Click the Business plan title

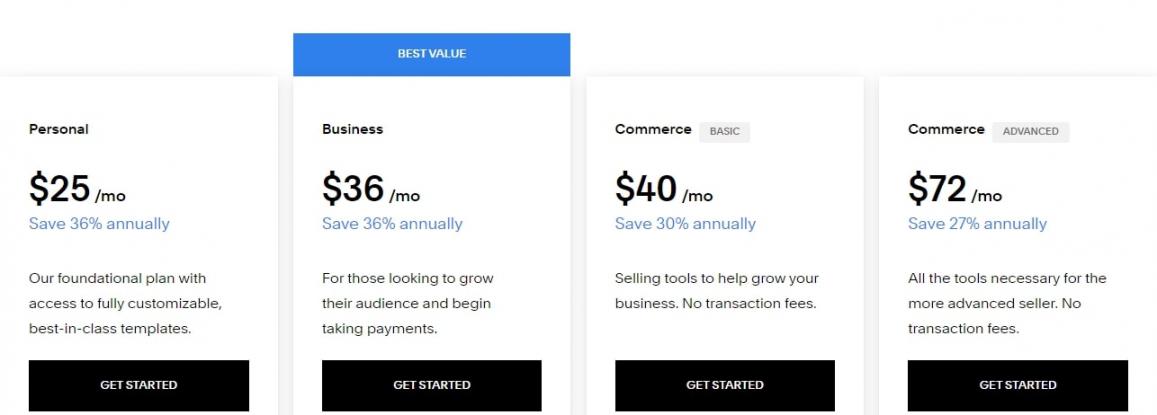tap(352, 129)
